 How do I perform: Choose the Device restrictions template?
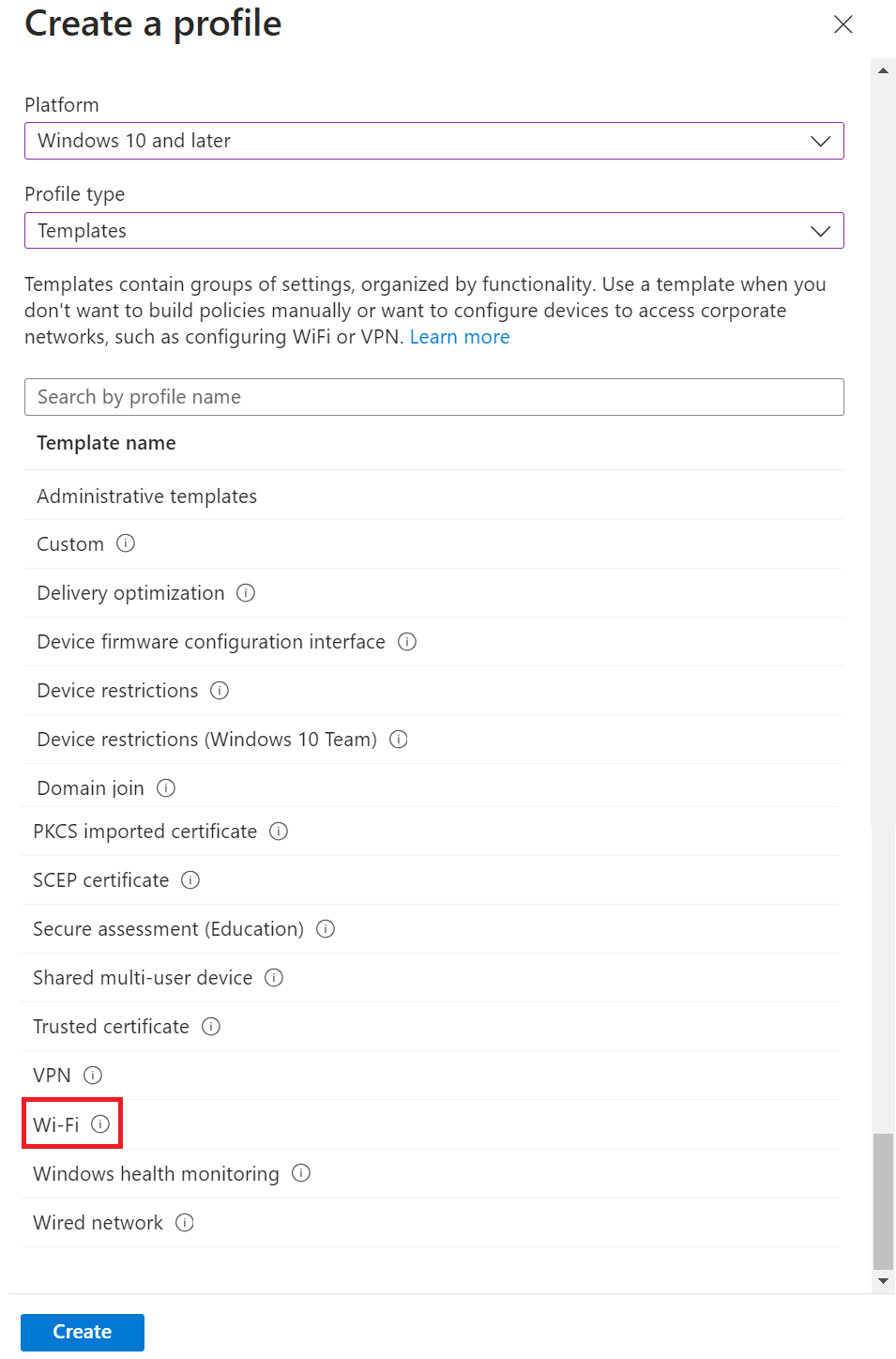117,691
